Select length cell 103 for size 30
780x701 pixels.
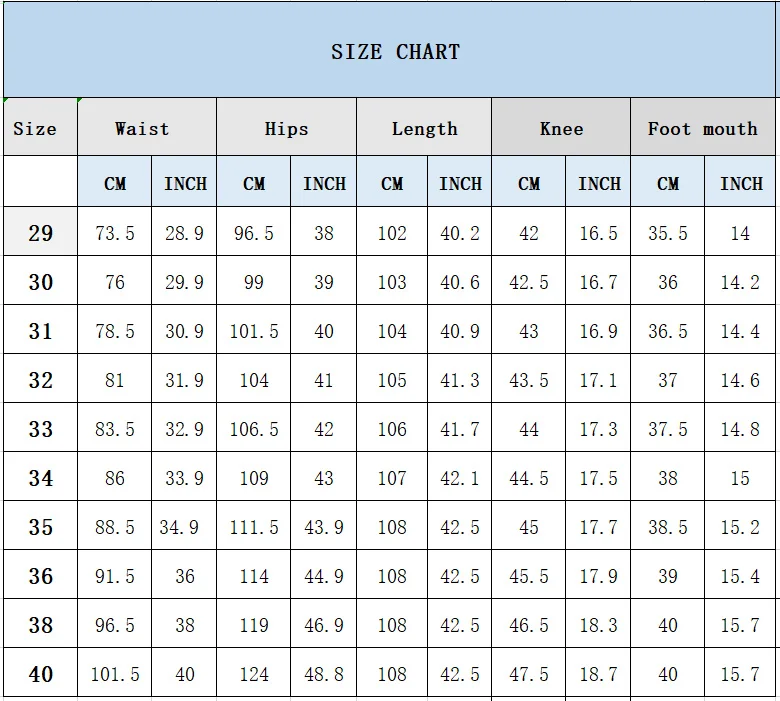point(392,282)
